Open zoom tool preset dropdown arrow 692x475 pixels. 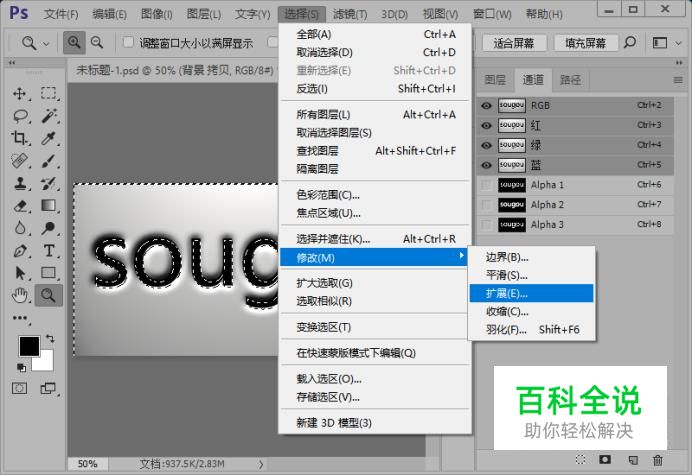click(x=46, y=43)
